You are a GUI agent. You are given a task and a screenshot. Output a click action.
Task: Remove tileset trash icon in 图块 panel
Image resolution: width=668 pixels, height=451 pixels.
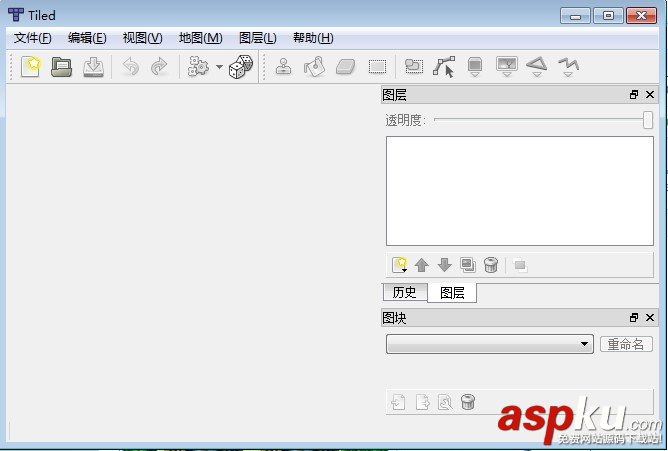(x=467, y=402)
